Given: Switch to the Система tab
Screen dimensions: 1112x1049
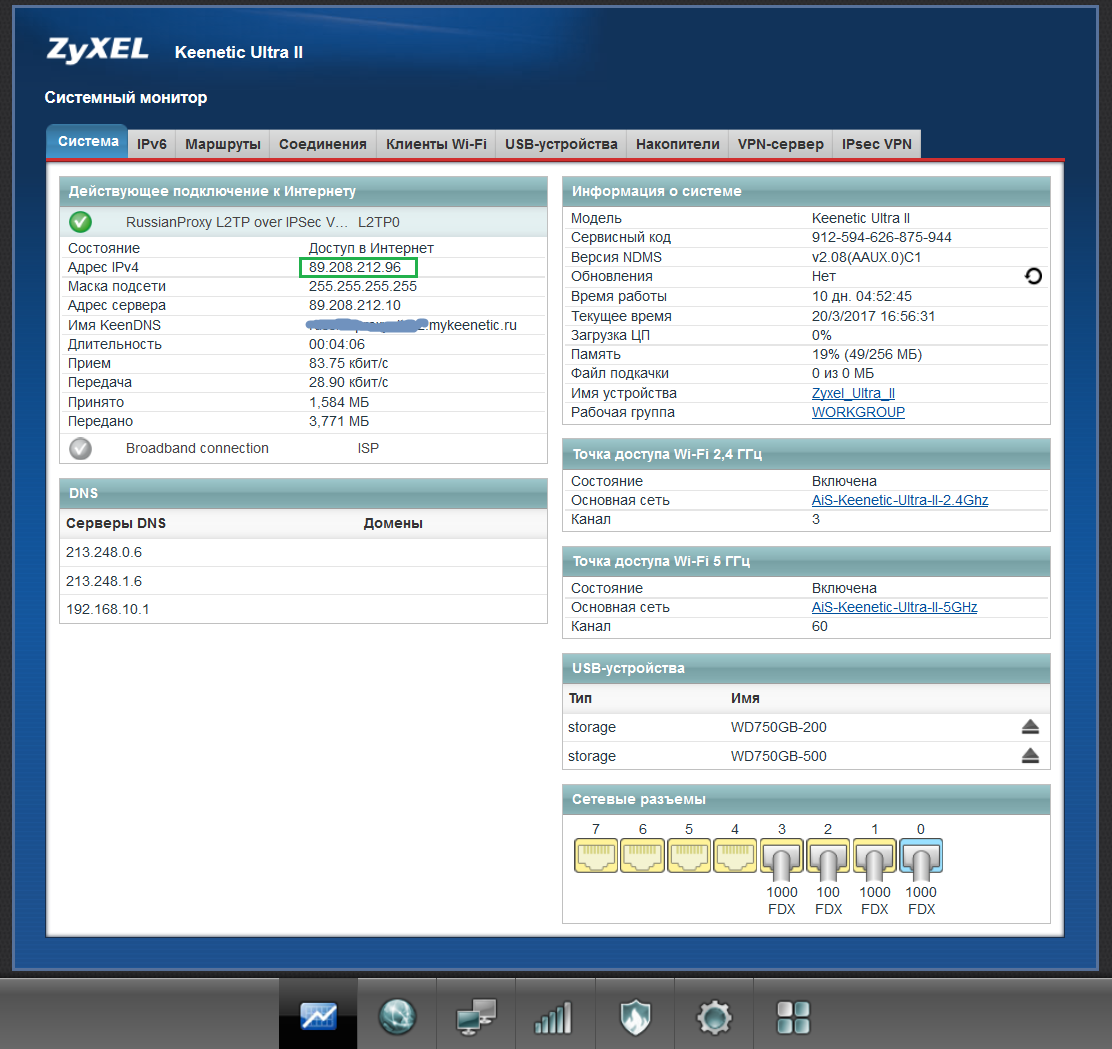Looking at the screenshot, I should 87,141.
